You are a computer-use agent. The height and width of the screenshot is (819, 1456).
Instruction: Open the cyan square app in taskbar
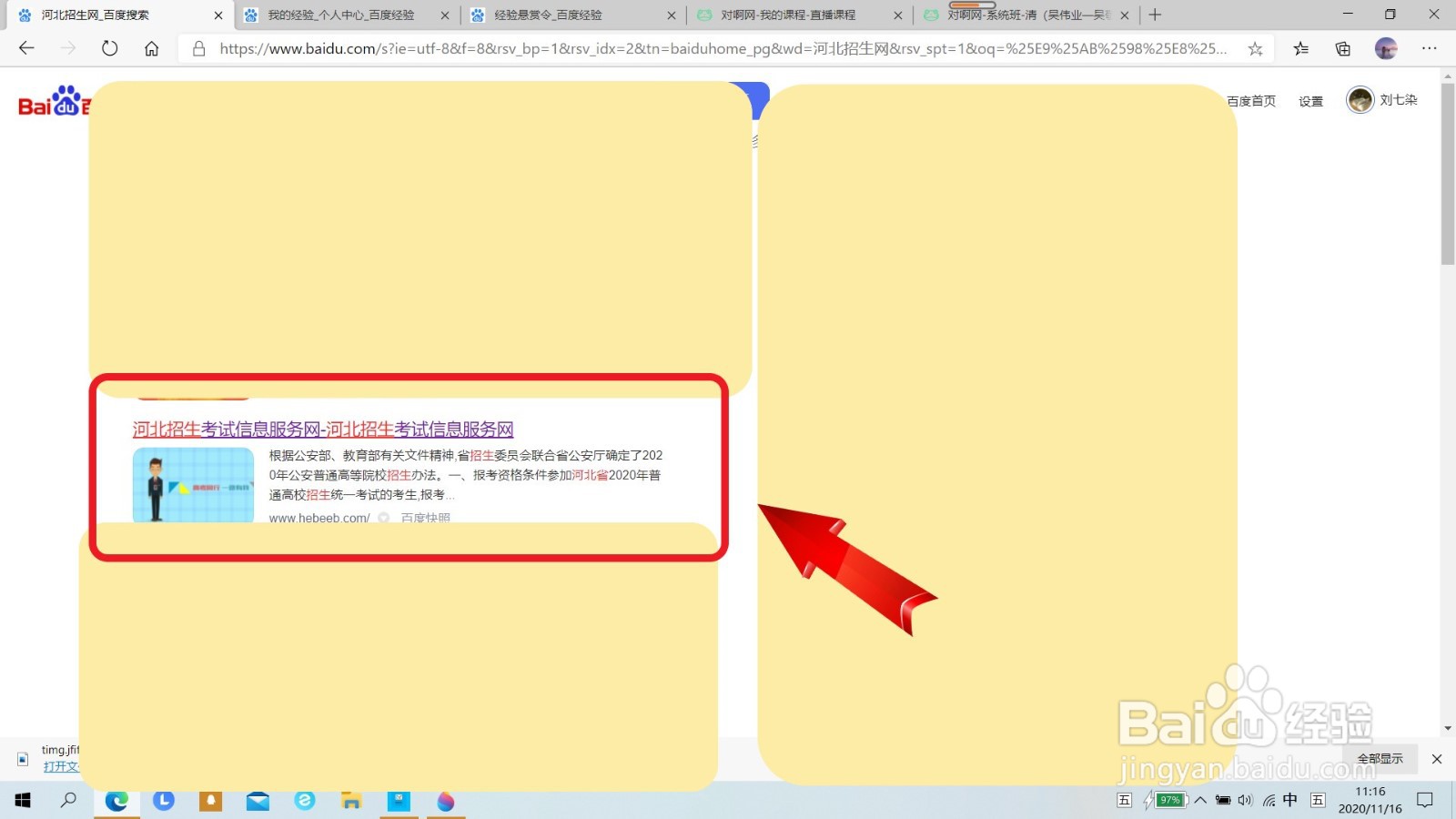click(399, 801)
